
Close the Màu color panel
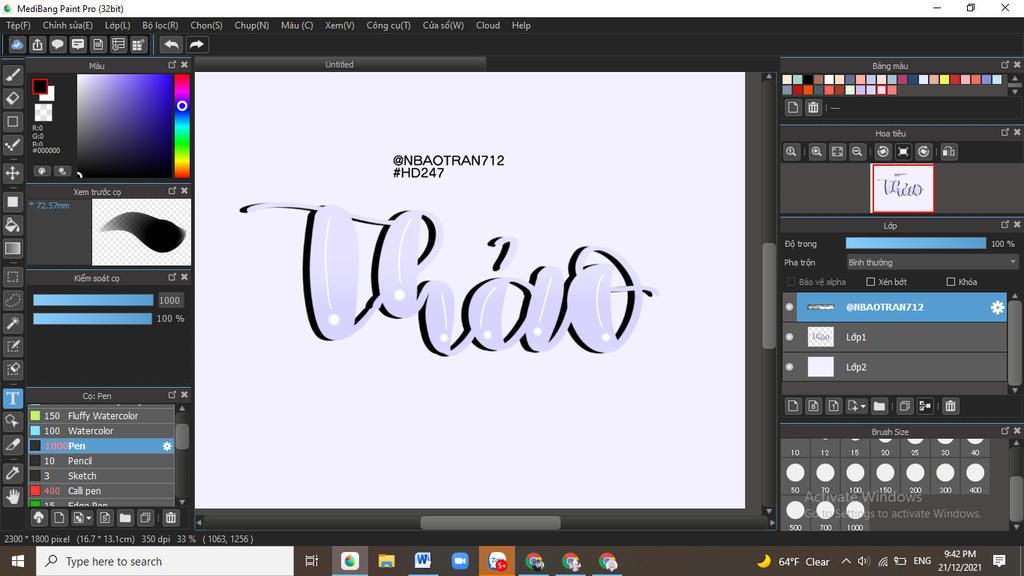coord(185,65)
